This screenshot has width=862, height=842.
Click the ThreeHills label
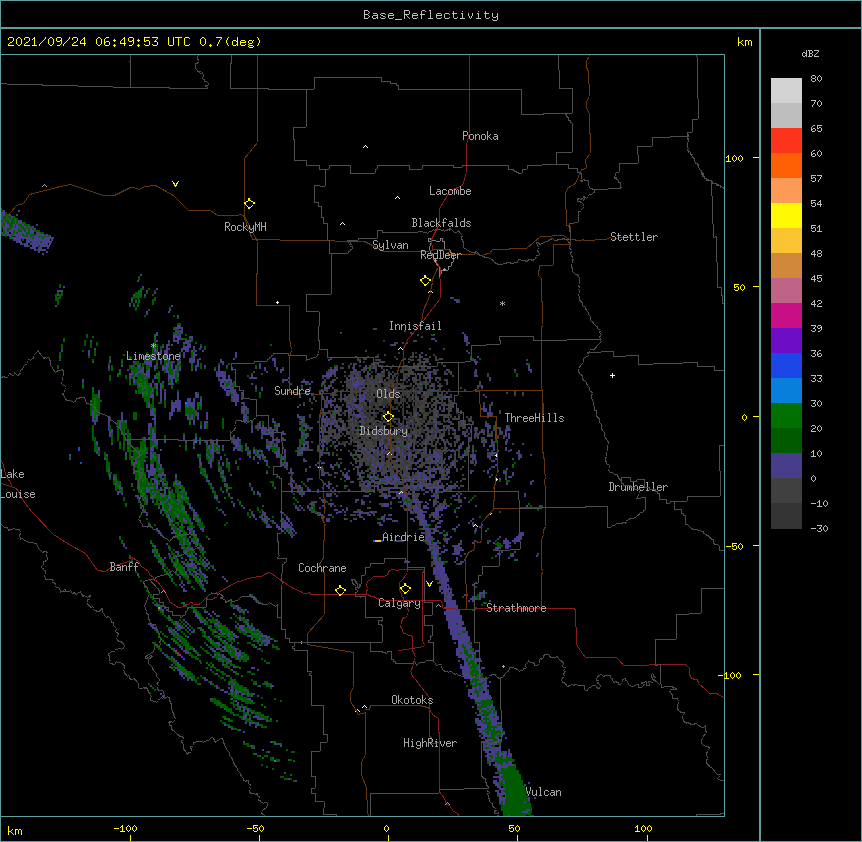pos(534,418)
